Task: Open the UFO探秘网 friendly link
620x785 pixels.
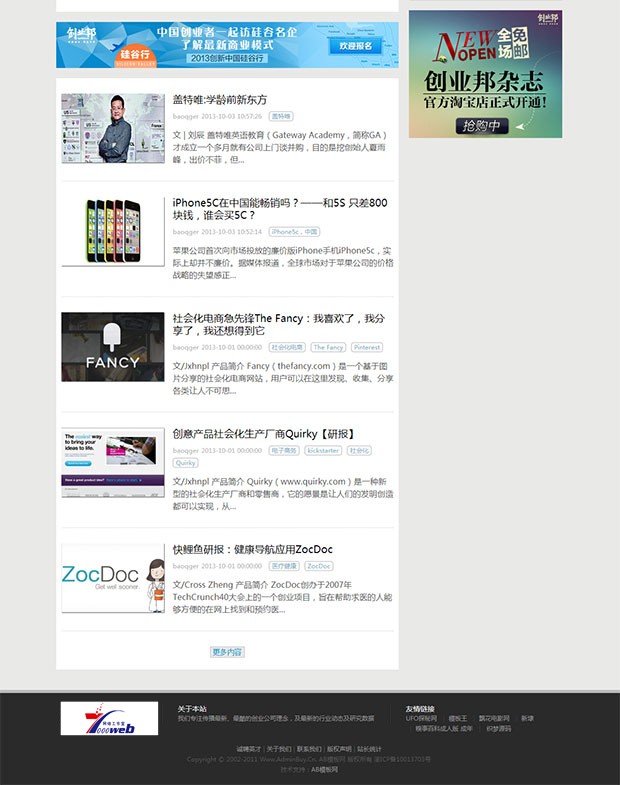Action: pos(421,718)
